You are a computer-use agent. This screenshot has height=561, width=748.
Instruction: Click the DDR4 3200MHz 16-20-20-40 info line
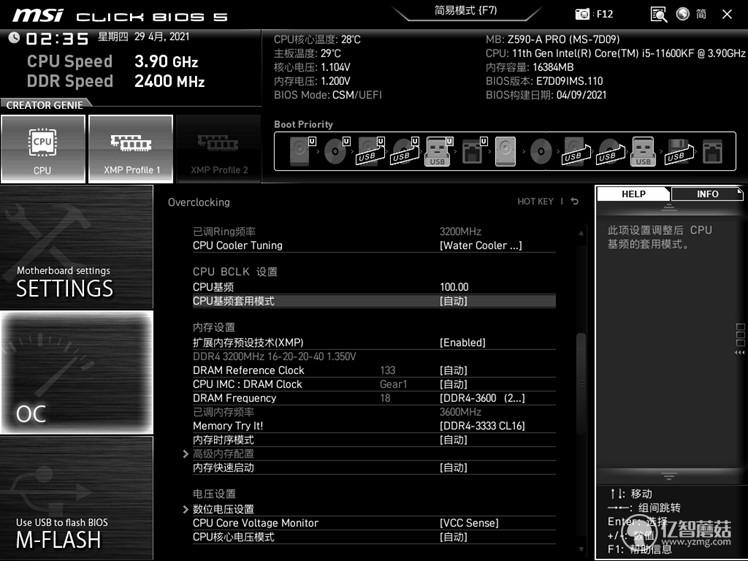[274, 356]
